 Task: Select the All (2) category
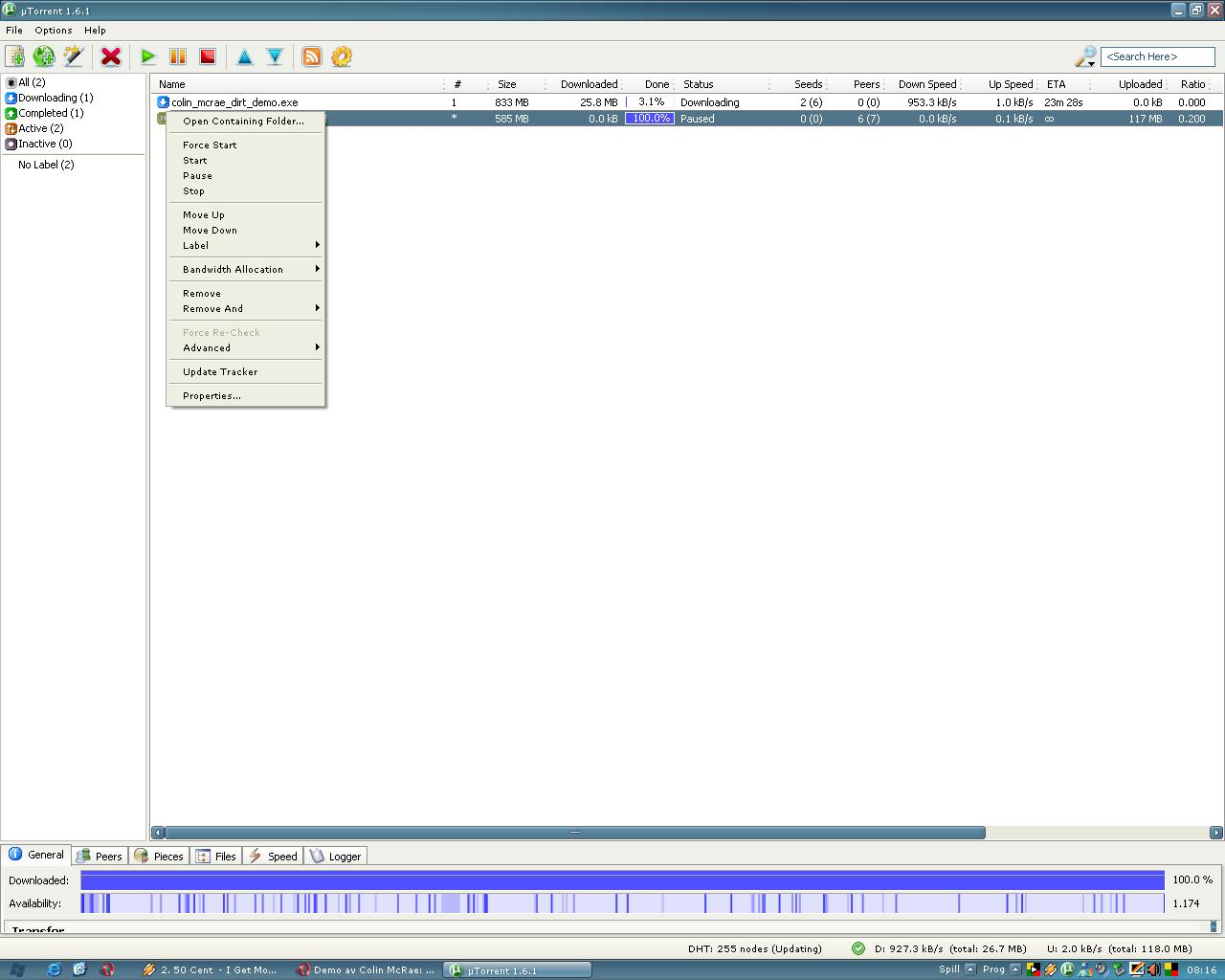pyautogui.click(x=25, y=82)
